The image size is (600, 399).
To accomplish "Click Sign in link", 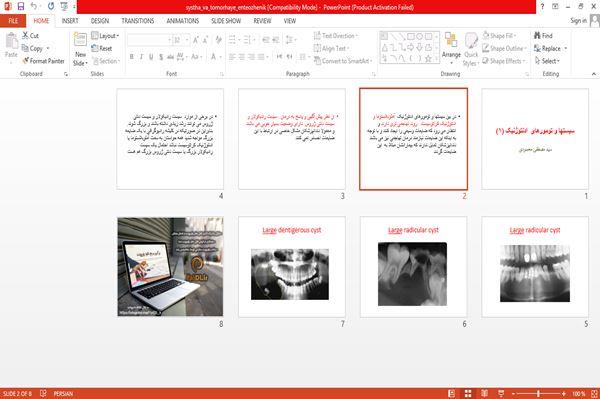I will [x=578, y=21].
